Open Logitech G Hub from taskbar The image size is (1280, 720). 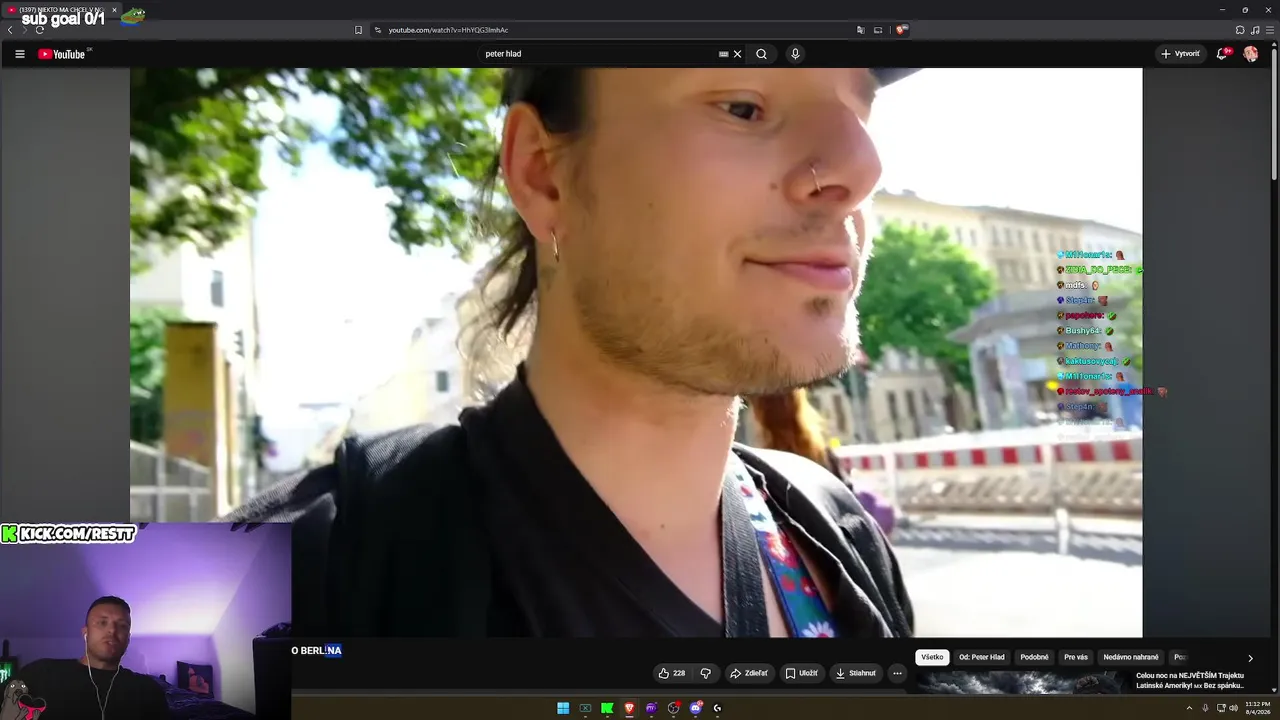pos(717,708)
